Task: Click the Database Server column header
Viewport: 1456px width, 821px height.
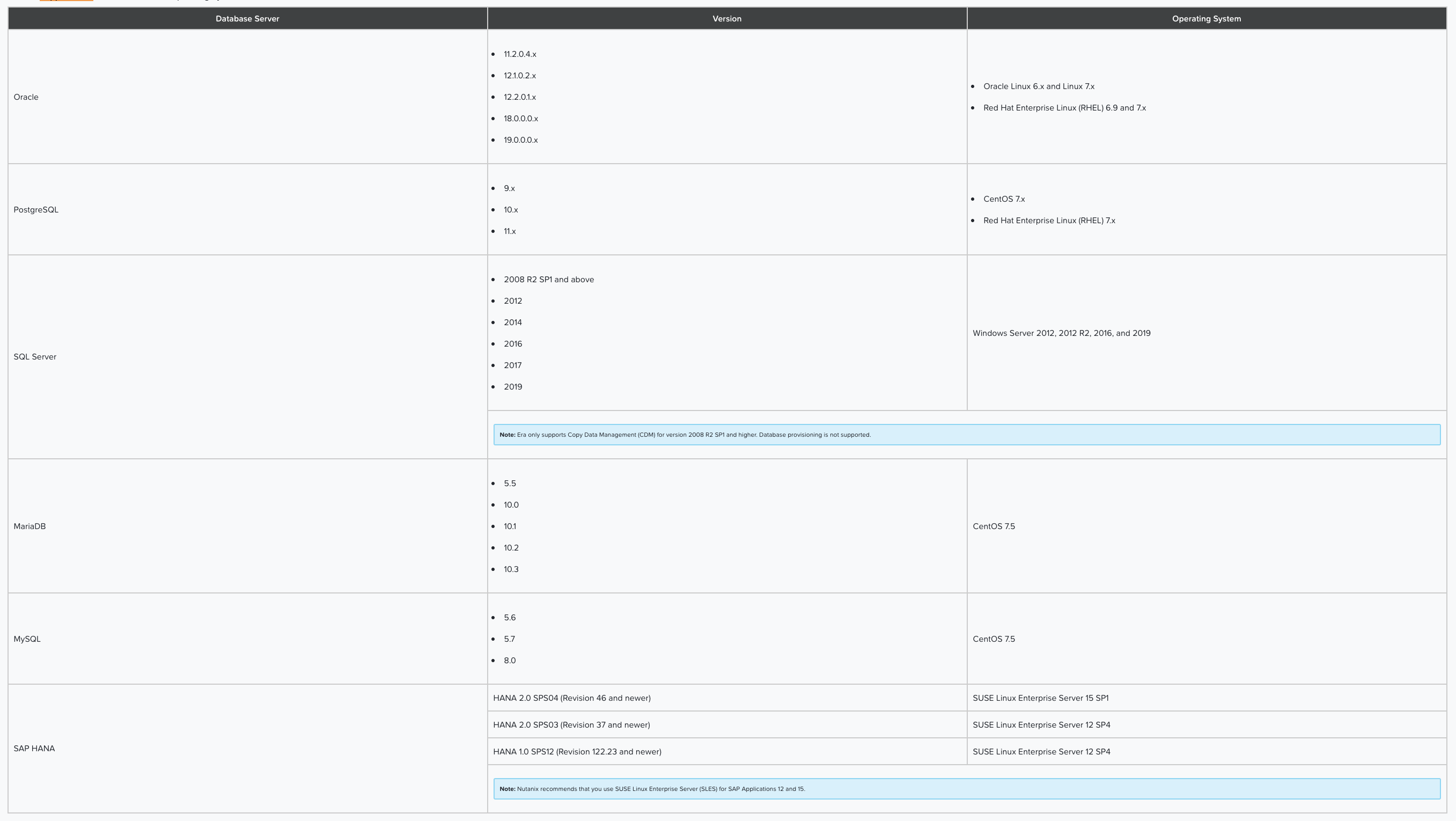Action: [x=247, y=19]
